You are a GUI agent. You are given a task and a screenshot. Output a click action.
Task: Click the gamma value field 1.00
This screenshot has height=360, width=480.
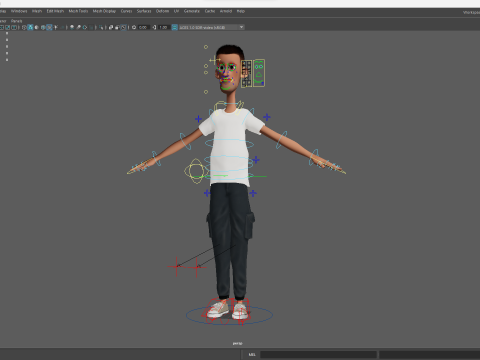tap(163, 27)
